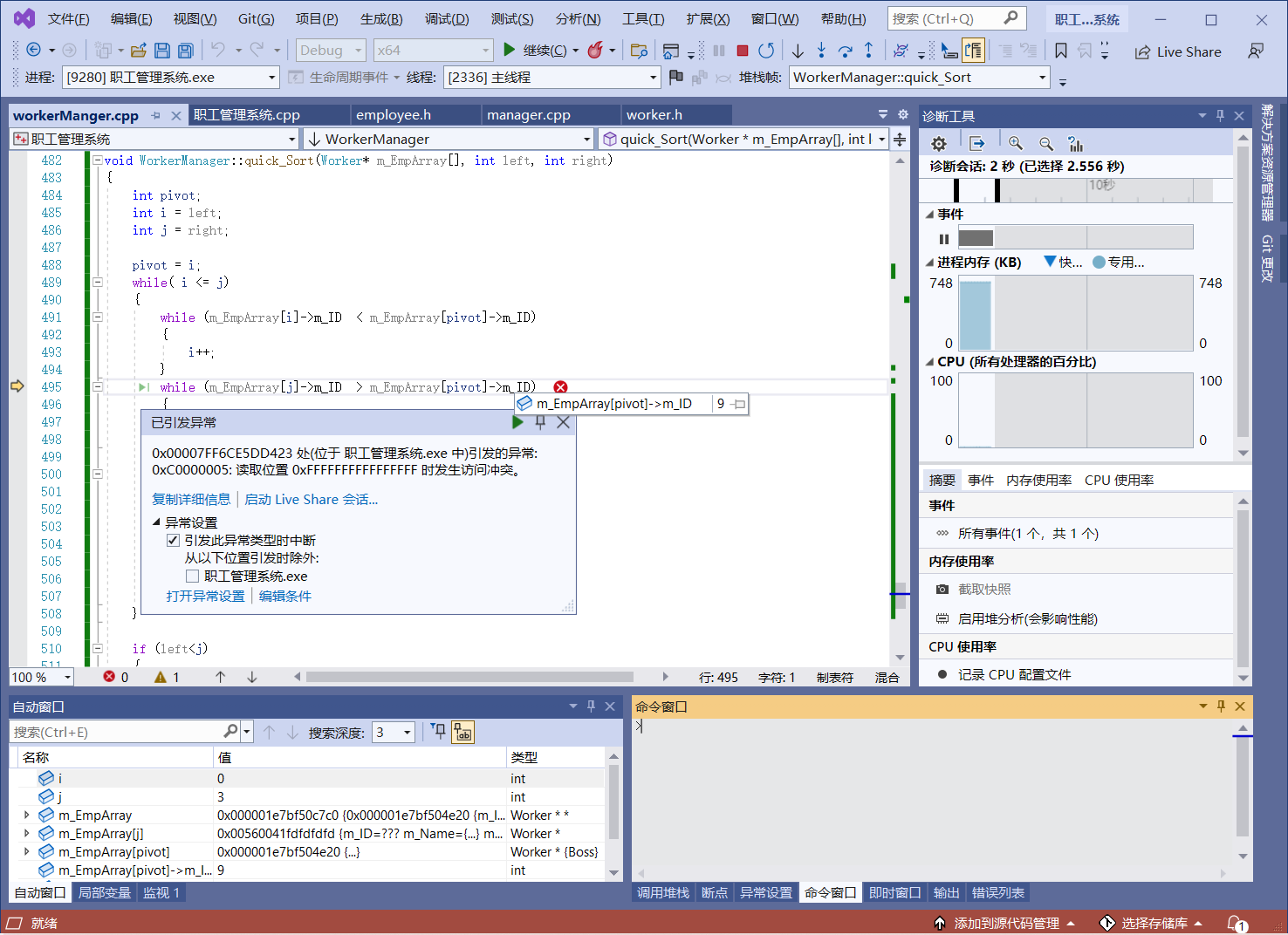Click 添加到源代码管理 in status bar

(x=1004, y=923)
